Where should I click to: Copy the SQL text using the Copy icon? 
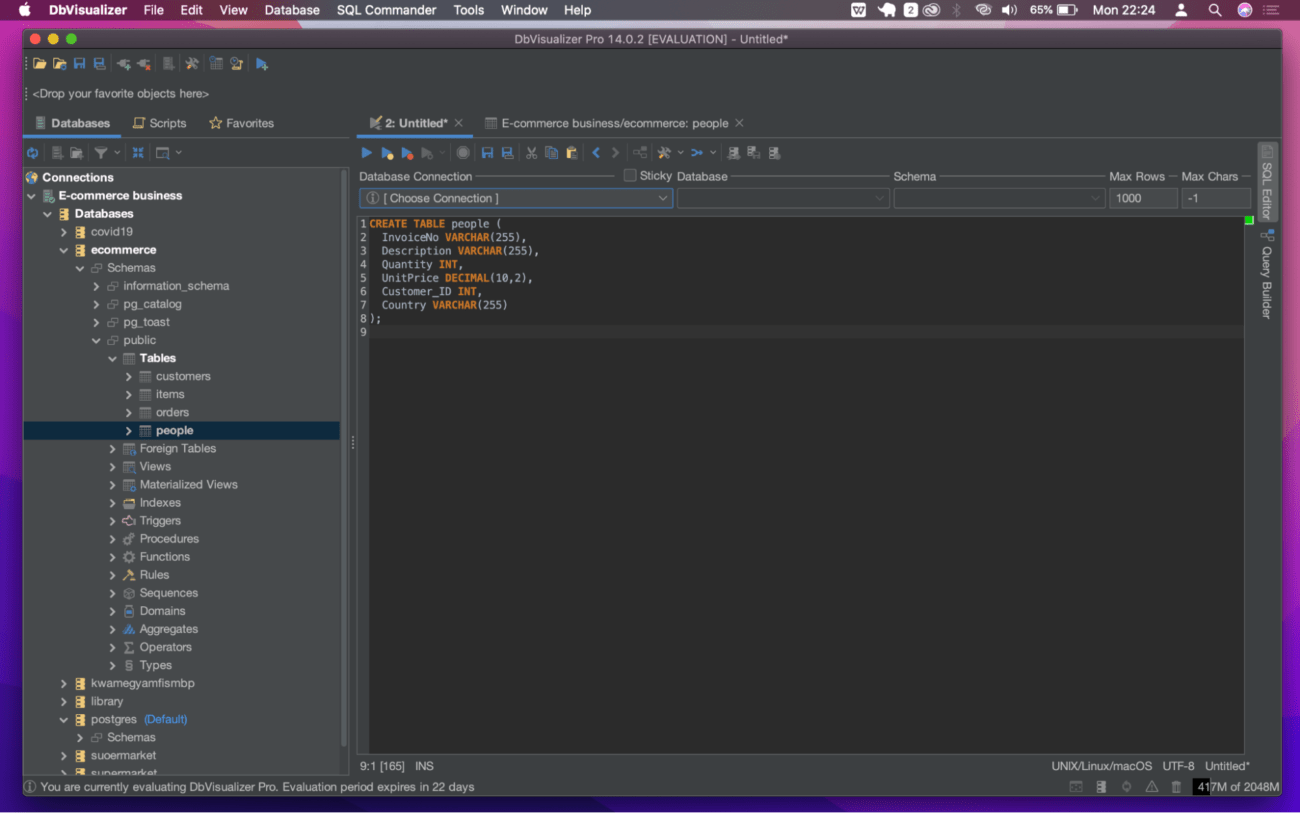(551, 152)
